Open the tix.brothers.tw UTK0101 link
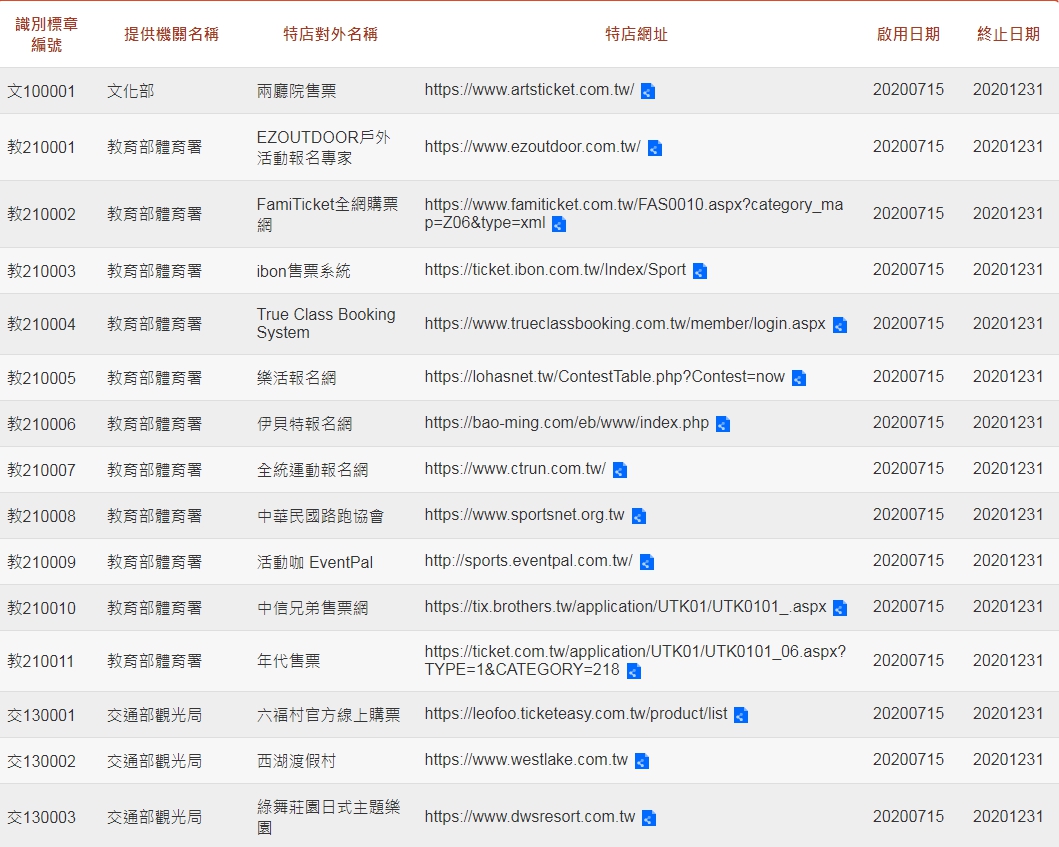This screenshot has height=847, width=1059. 625,607
